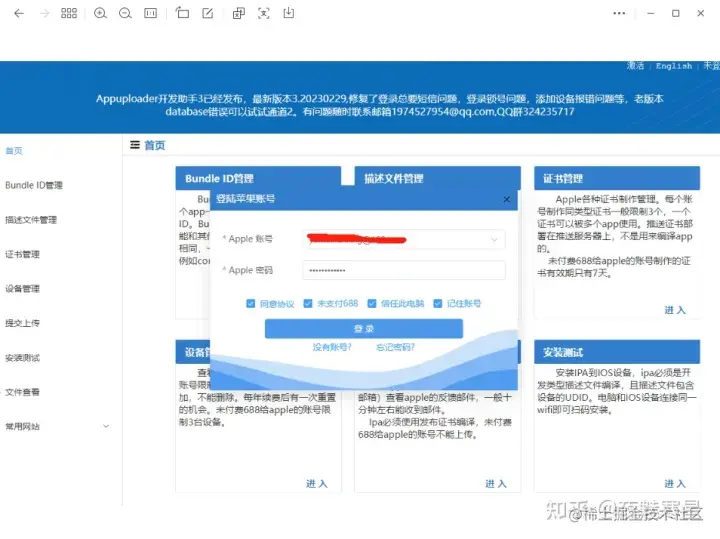Go back with the left arrow icon
The height and width of the screenshot is (539, 720).
click(x=19, y=13)
